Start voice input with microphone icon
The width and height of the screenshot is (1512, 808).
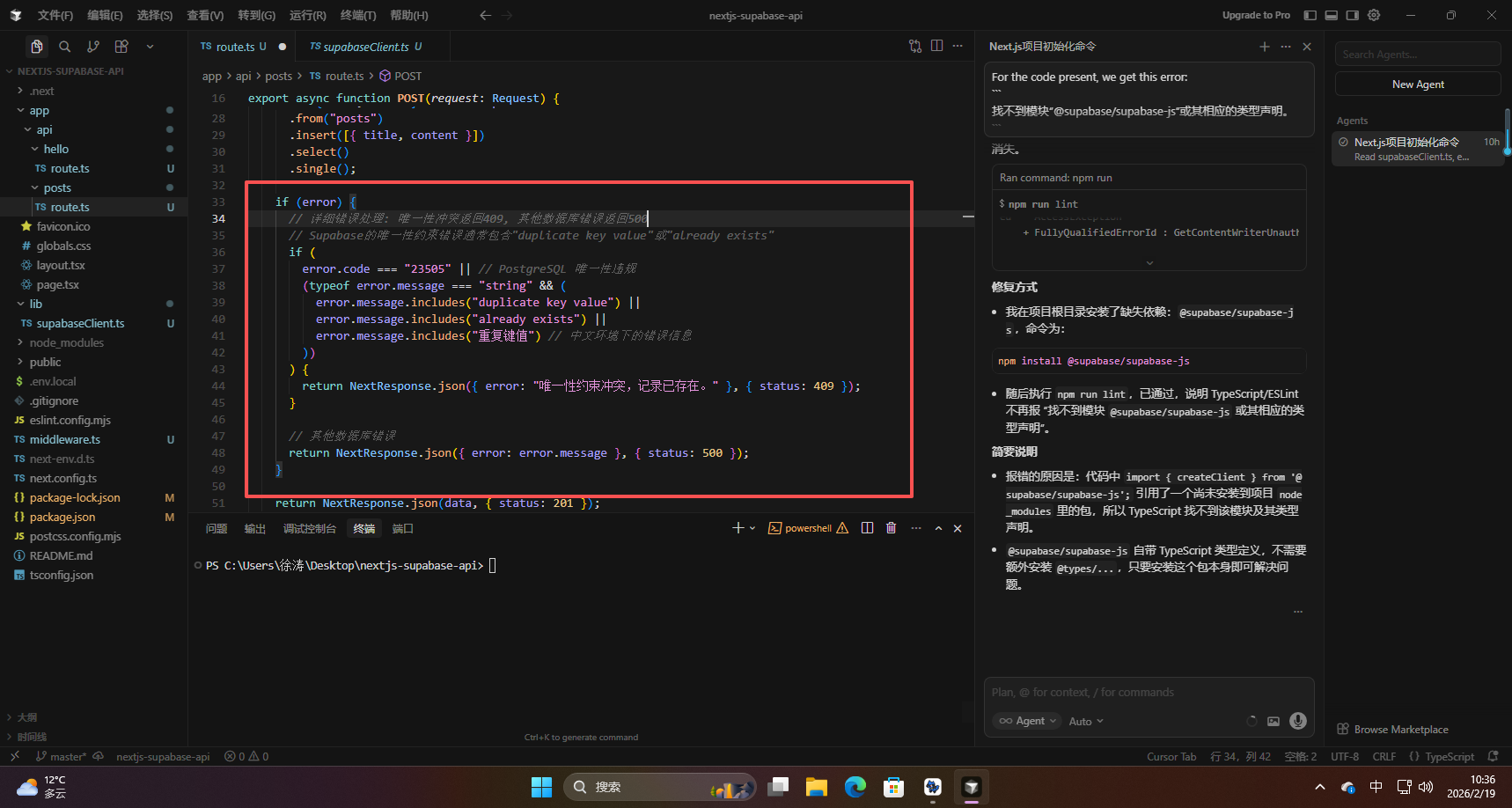1298,721
